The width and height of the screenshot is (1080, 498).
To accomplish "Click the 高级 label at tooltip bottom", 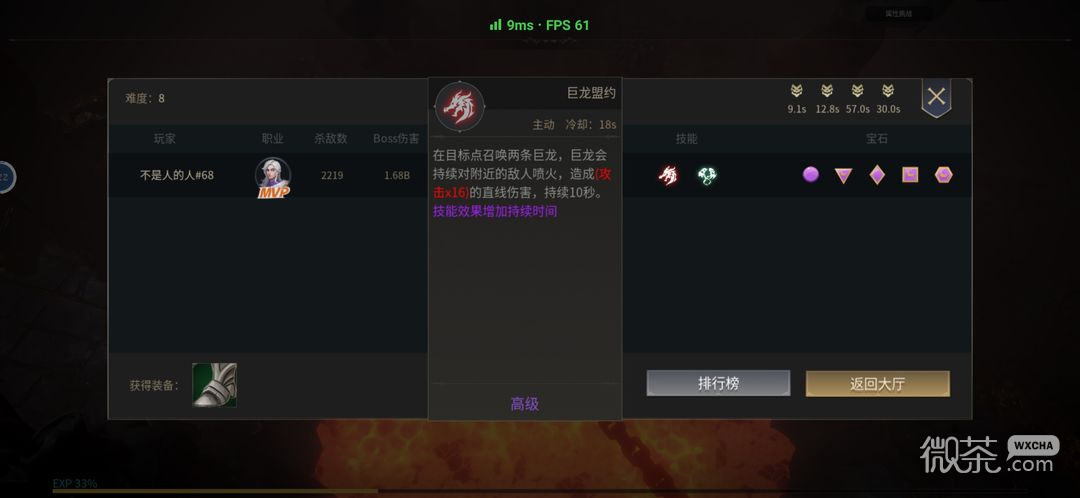I will [525, 404].
